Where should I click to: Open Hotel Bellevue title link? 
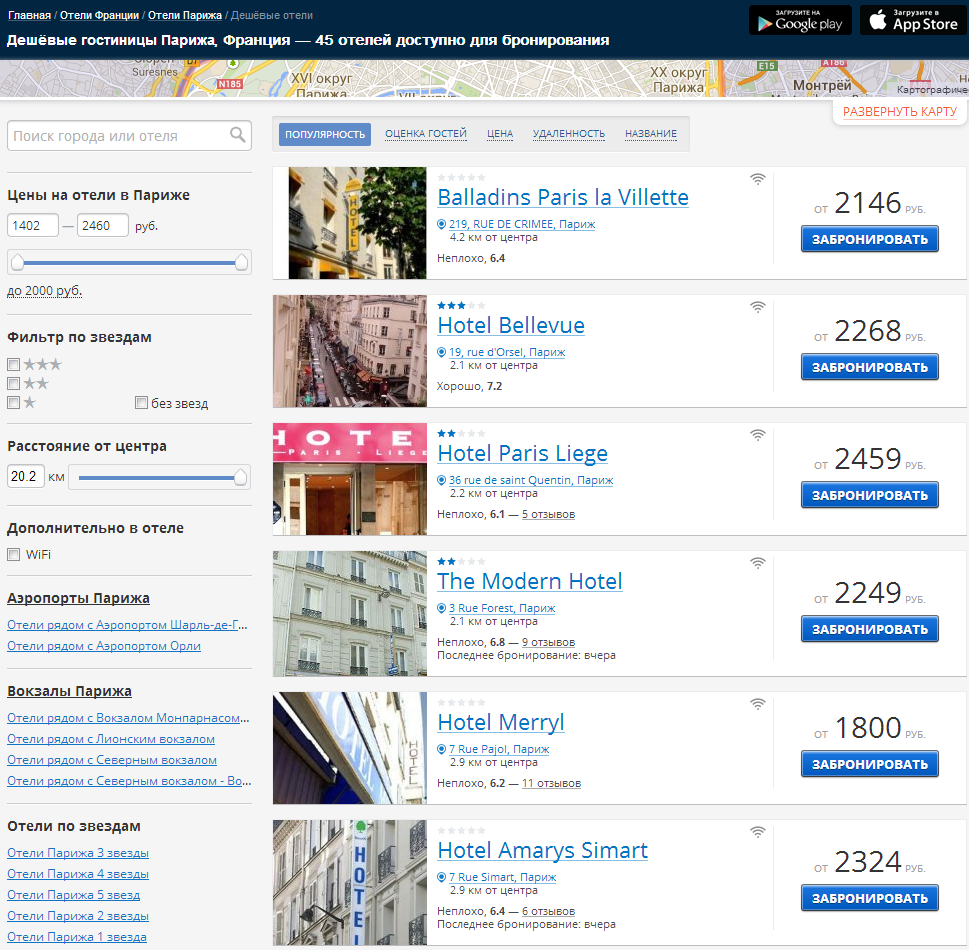[x=511, y=326]
